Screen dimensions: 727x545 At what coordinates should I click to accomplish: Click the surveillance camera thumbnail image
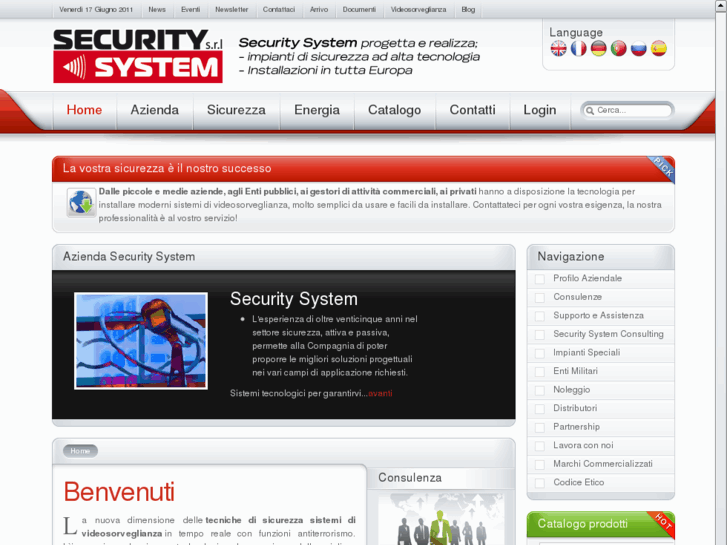(x=141, y=341)
